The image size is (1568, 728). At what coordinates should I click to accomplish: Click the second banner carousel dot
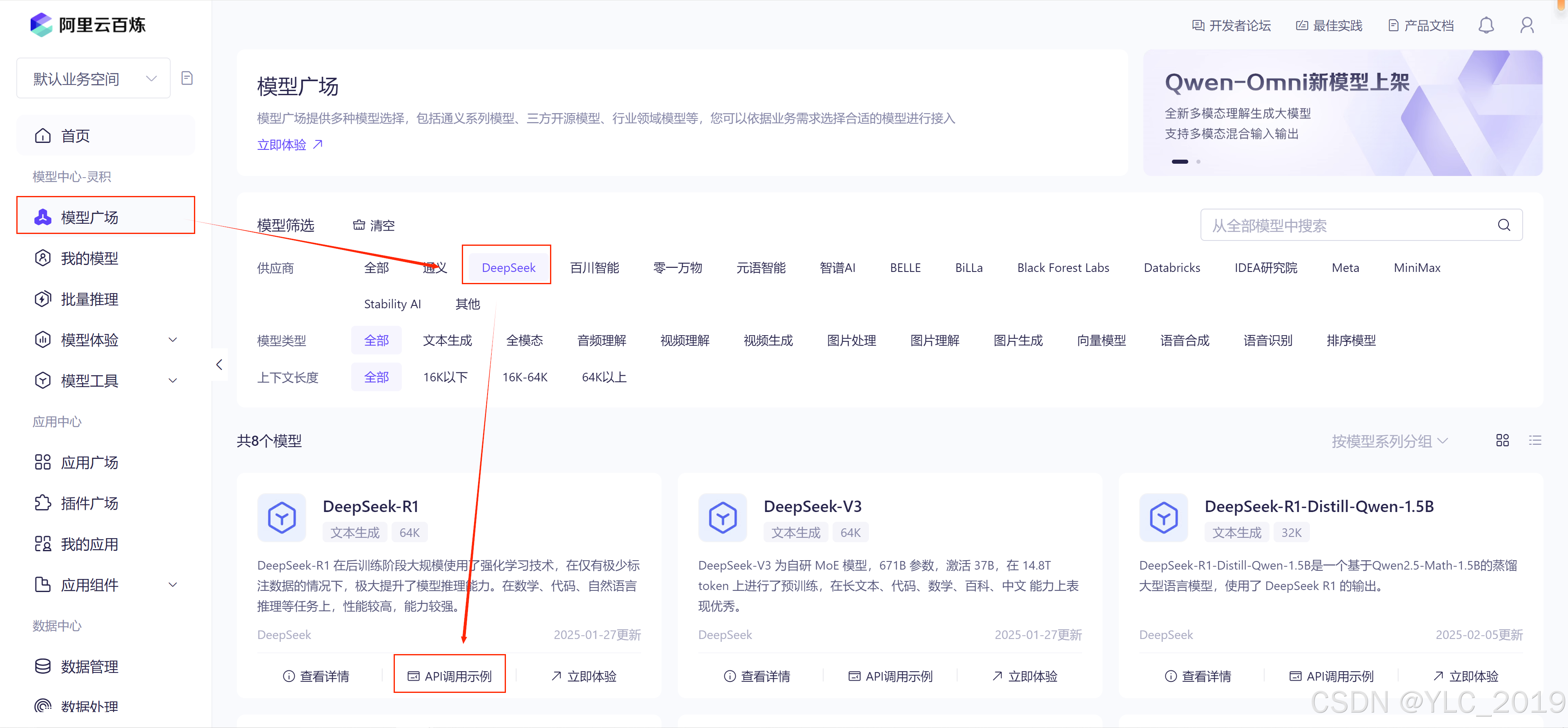[1198, 161]
